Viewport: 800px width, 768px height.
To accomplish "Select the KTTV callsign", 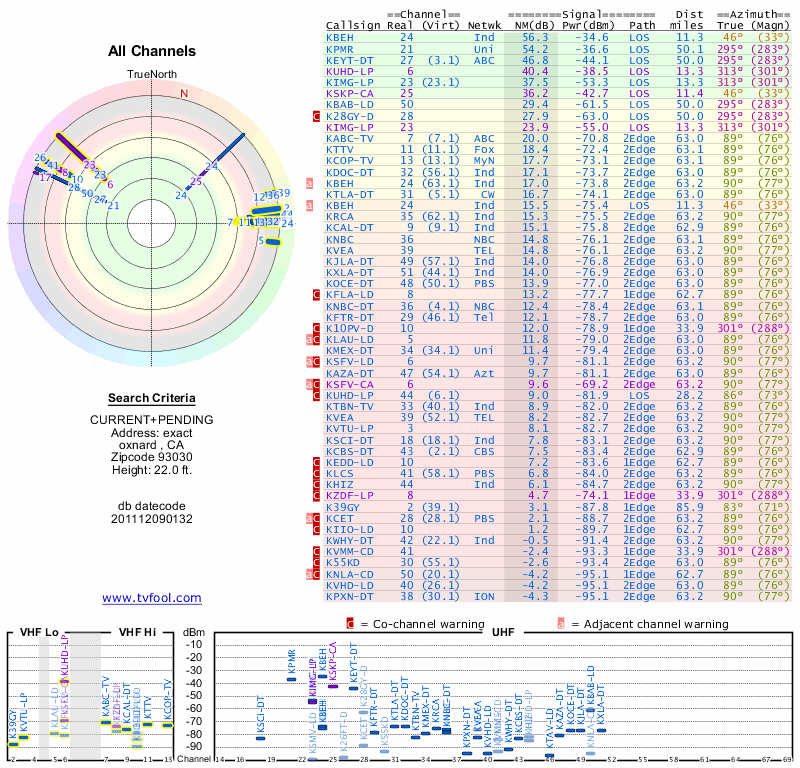I will (340, 150).
